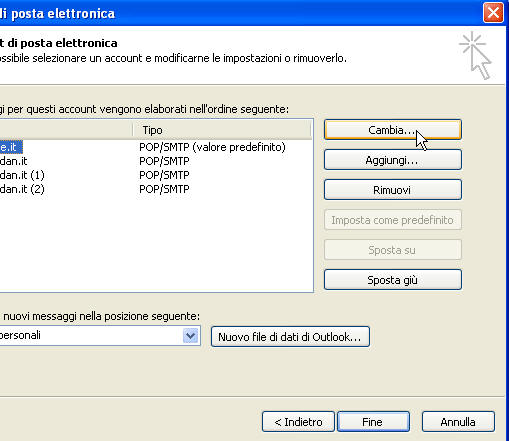Click the wizard cursor icon in the header
This screenshot has height=441, width=509.
pyautogui.click(x=476, y=55)
